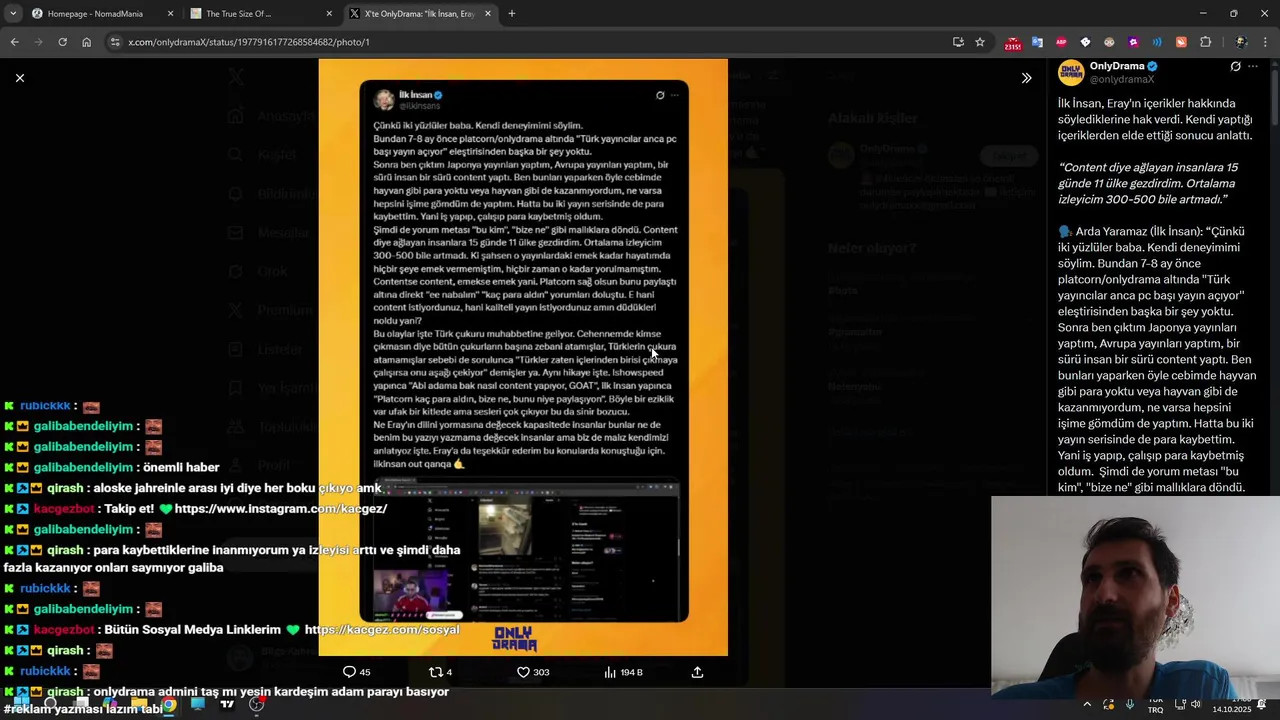View analytics icon showing 194 B

pos(623,672)
